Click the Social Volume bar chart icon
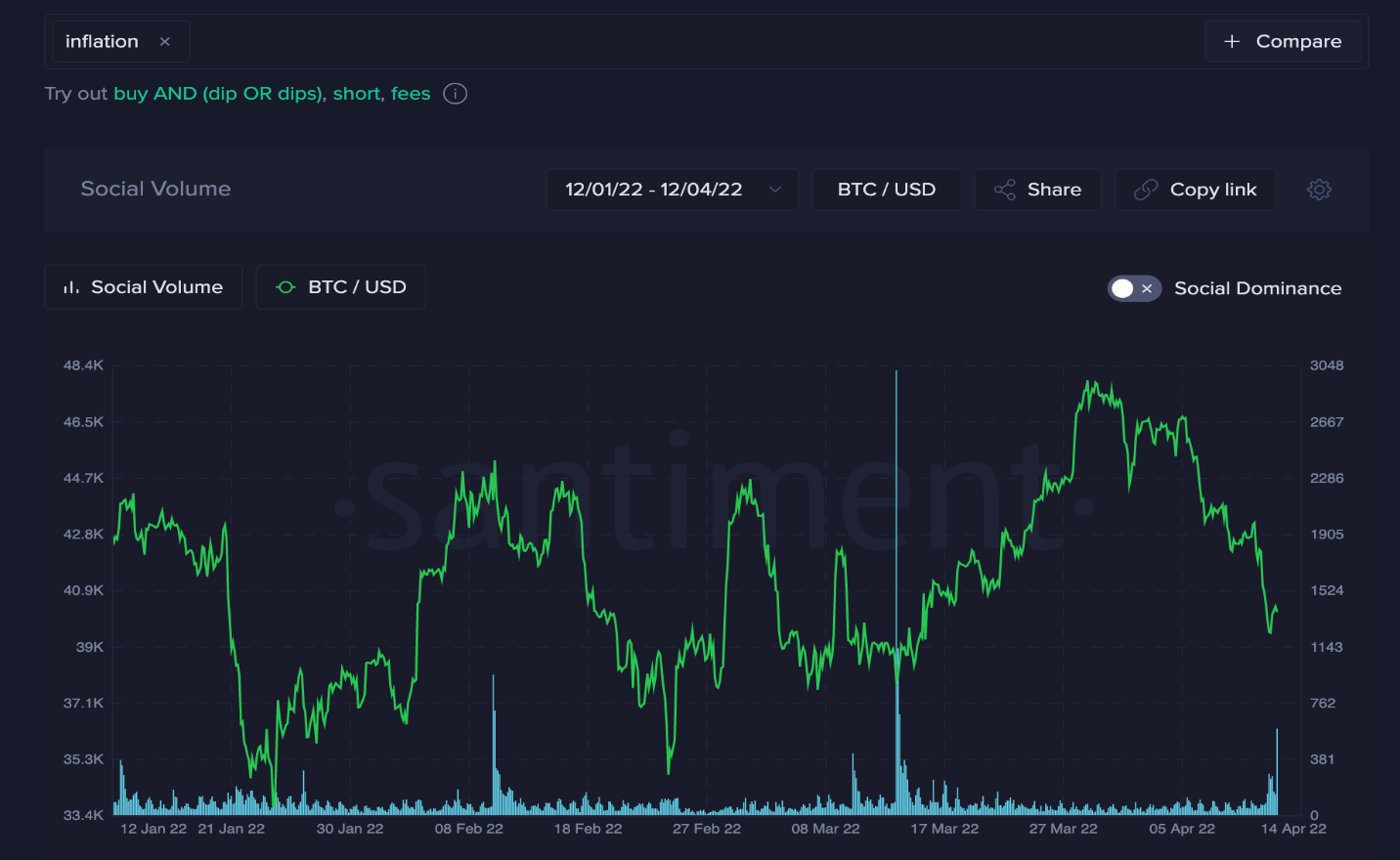Viewport: 1400px width, 860px height. tap(70, 287)
